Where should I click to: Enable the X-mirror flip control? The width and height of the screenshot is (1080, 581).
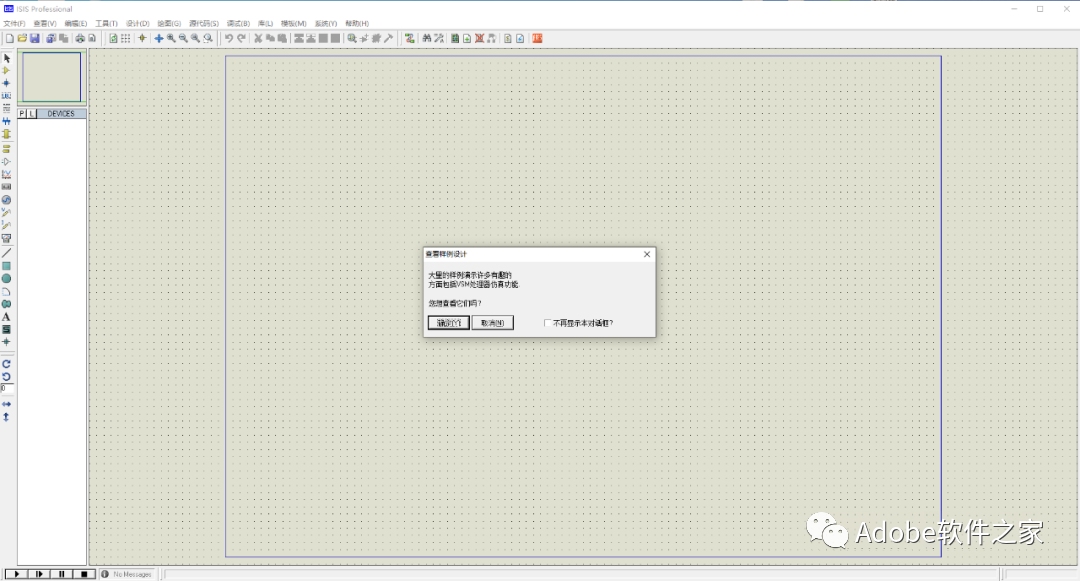[6, 403]
